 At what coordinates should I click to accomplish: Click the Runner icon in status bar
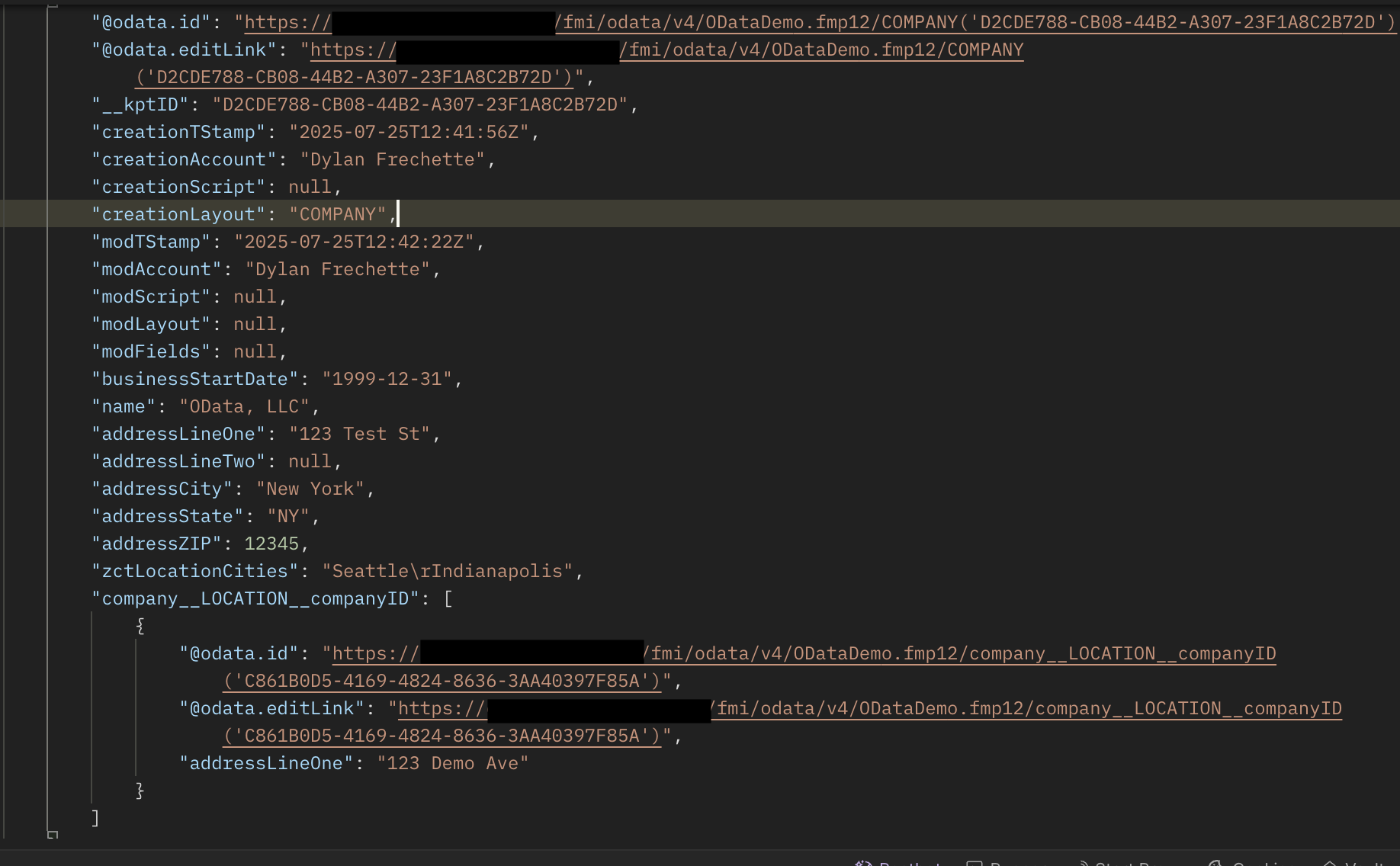(x=975, y=864)
